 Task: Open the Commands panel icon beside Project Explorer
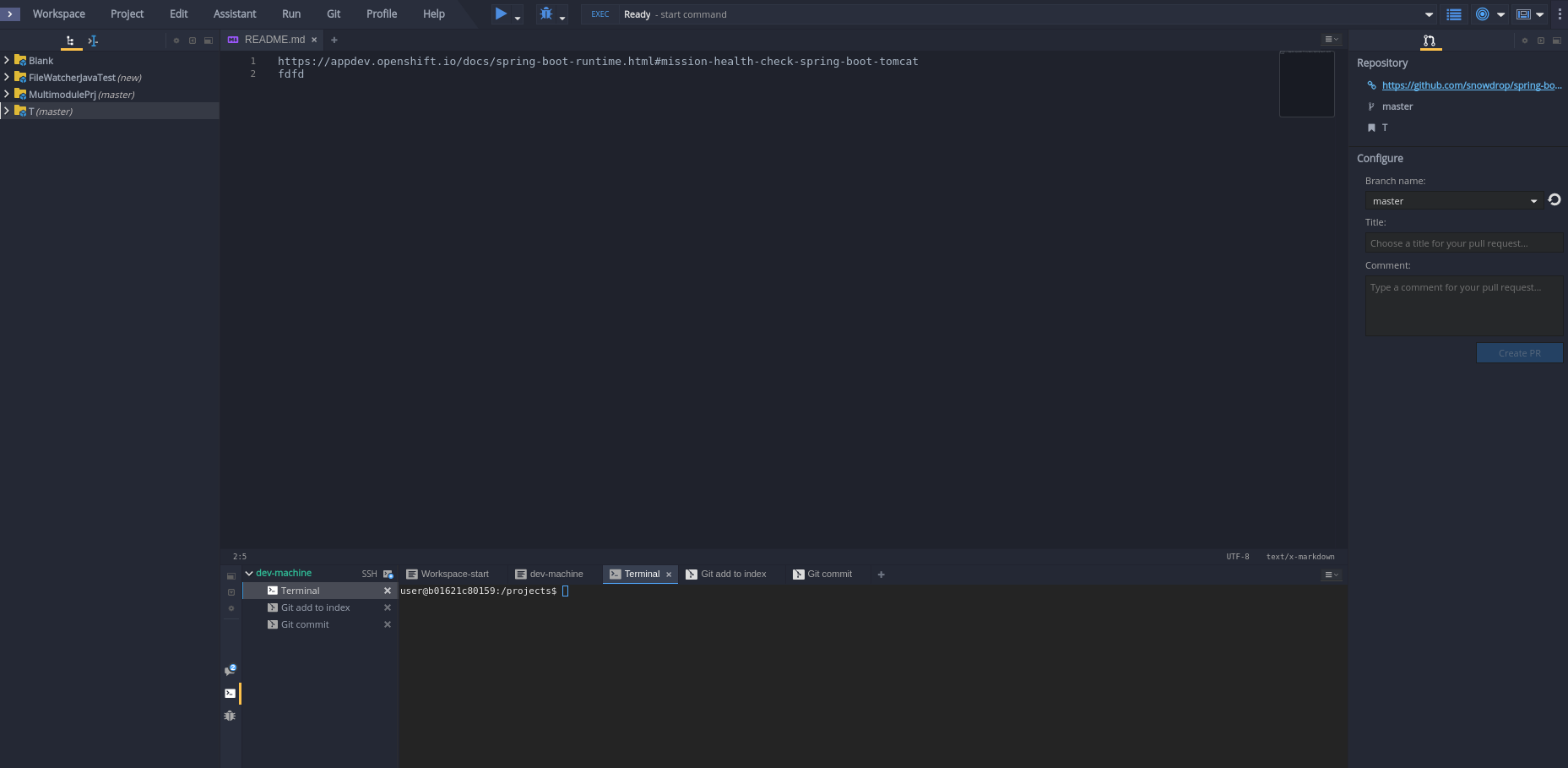pyautogui.click(x=93, y=41)
